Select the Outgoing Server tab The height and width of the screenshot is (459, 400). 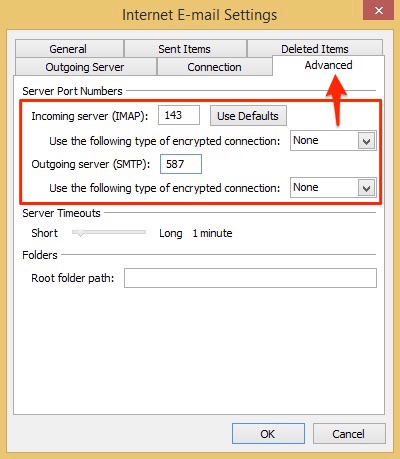85,67
